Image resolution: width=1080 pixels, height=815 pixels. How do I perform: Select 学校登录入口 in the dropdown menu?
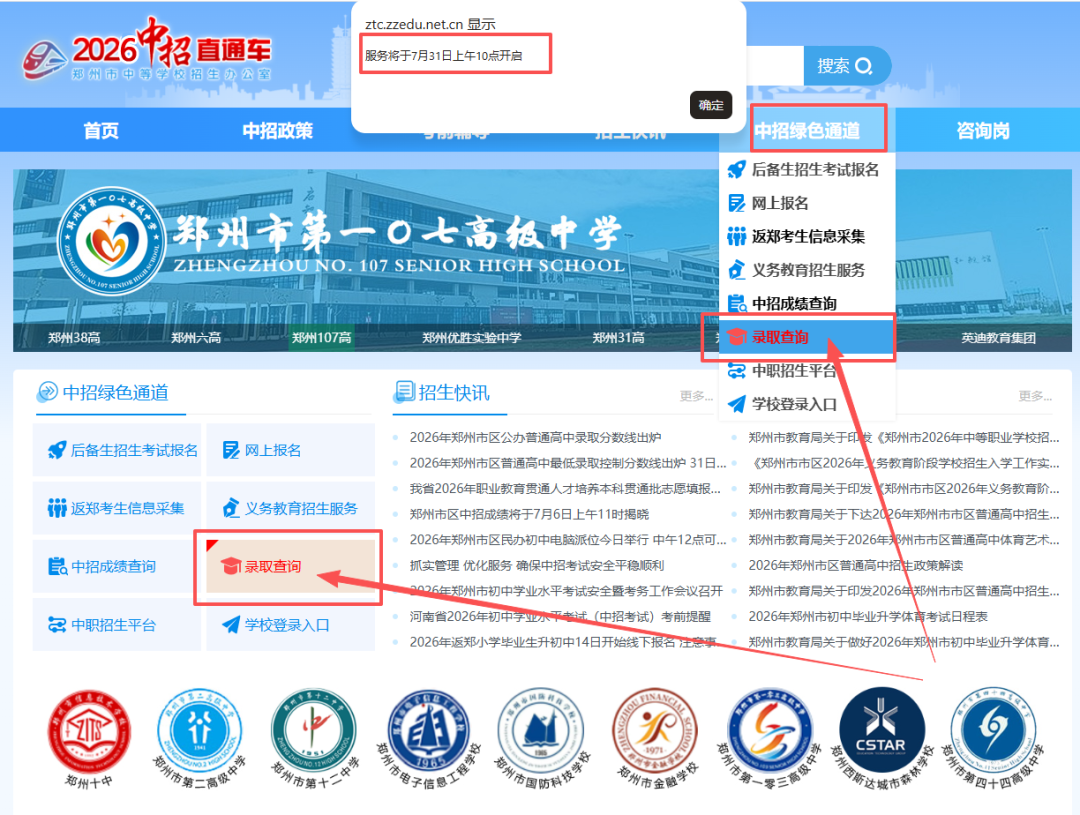click(x=807, y=404)
